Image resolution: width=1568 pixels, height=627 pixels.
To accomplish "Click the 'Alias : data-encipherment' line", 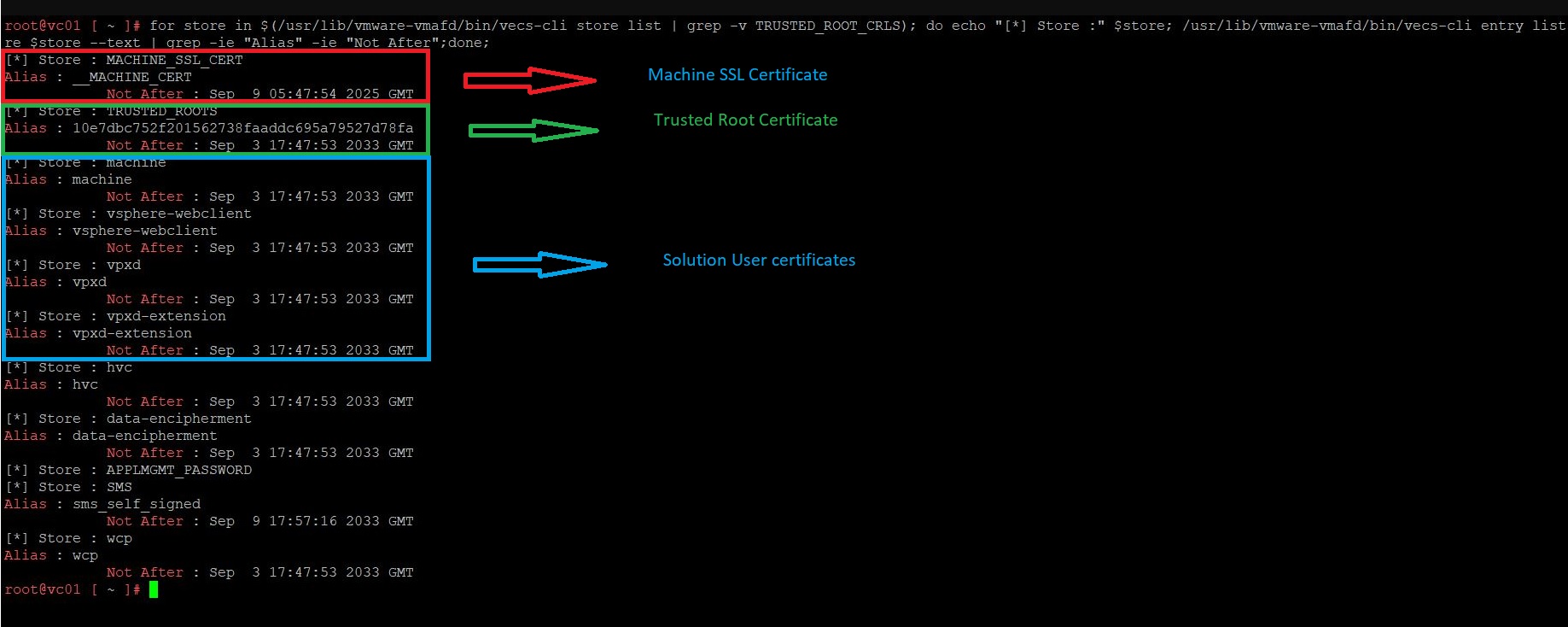I will click(x=111, y=436).
